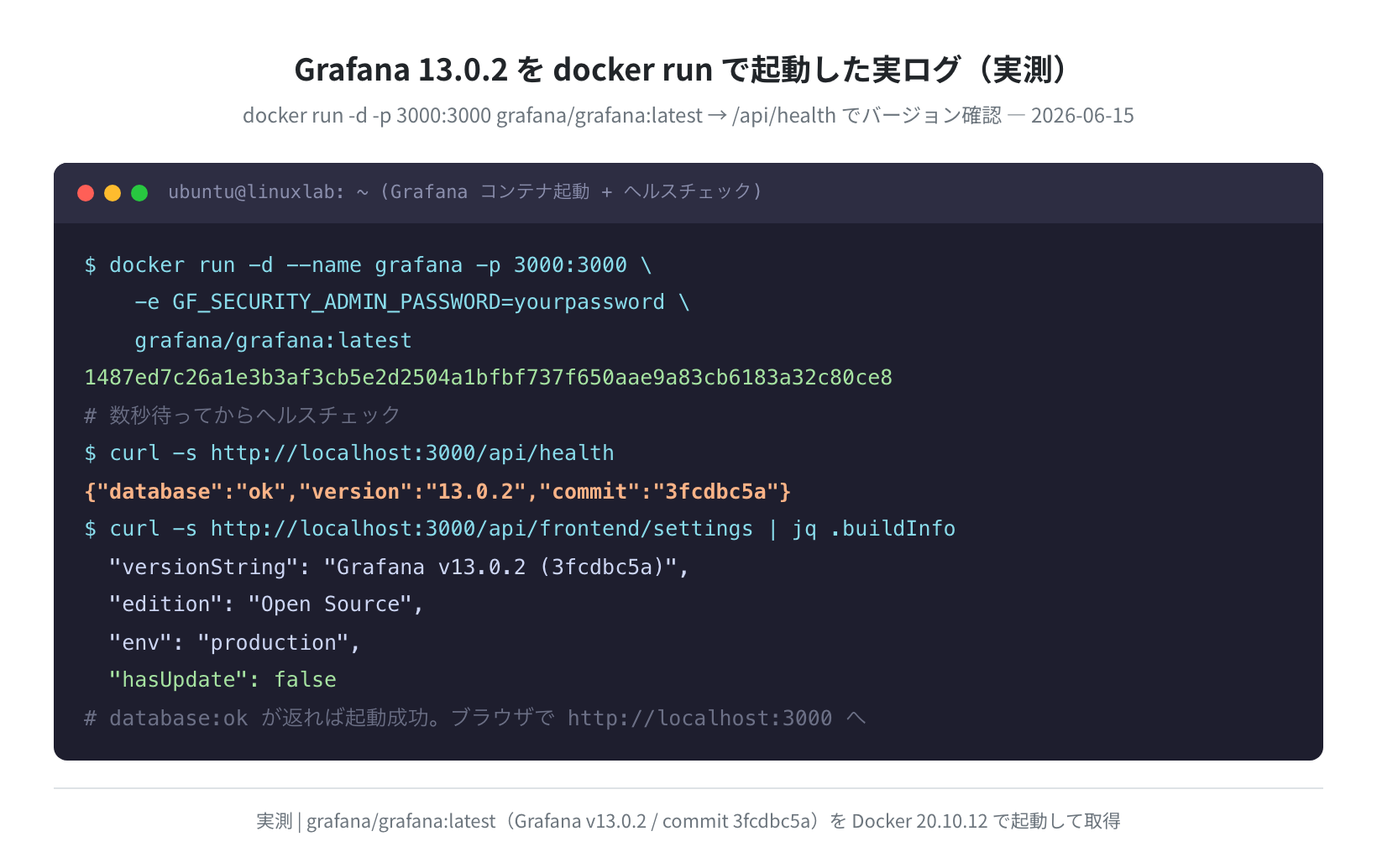Image resolution: width=1377 pixels, height=868 pixels.
Task: Click the curl api/frontend/settings jq .buildInfo command
Action: tap(520, 529)
